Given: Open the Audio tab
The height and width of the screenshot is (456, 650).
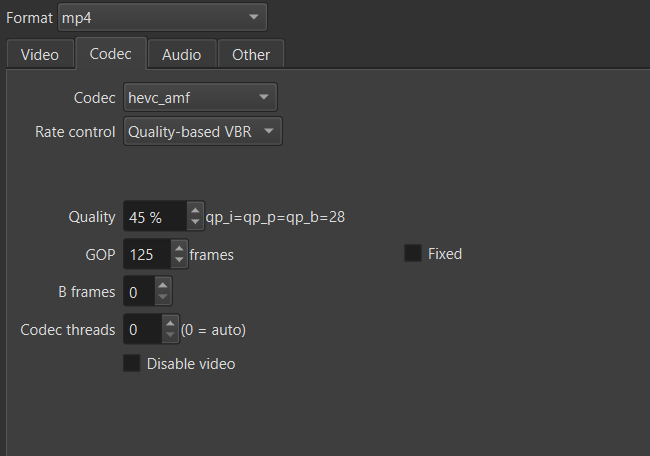Looking at the screenshot, I should click(x=181, y=54).
